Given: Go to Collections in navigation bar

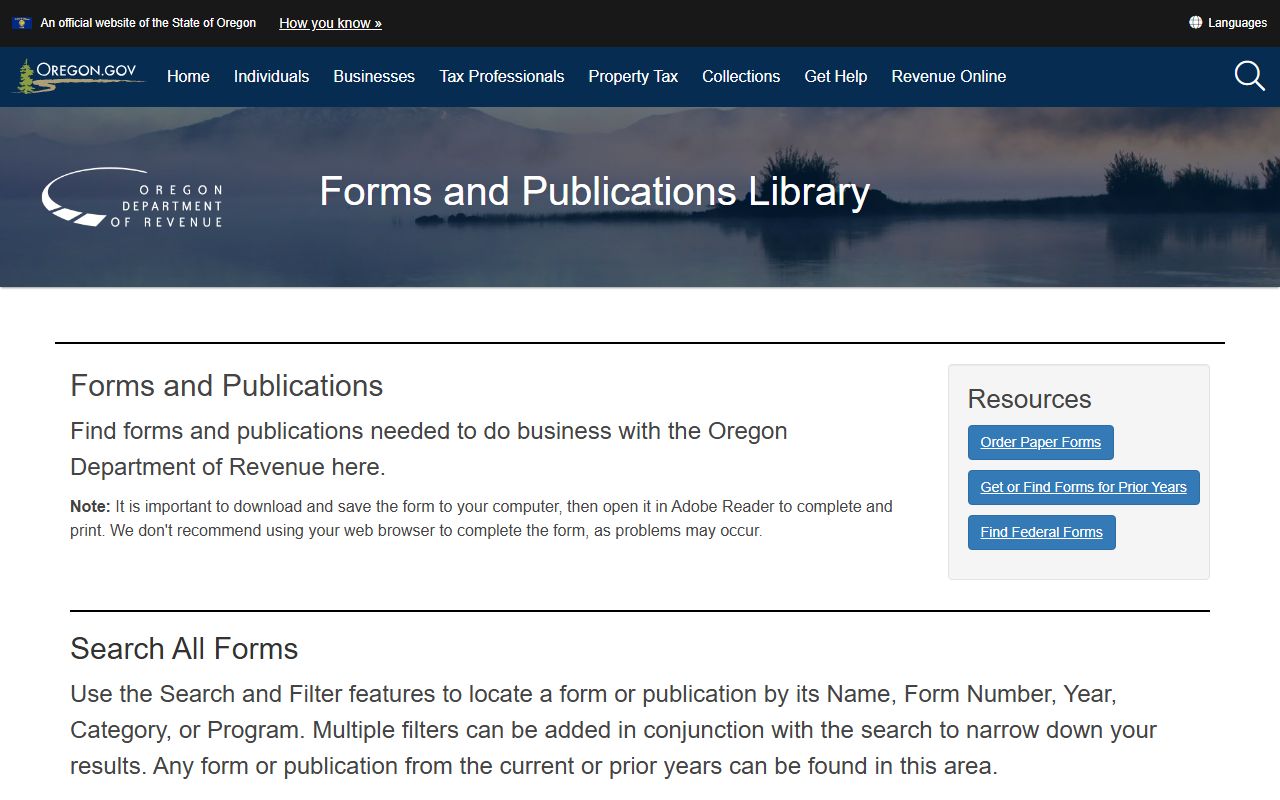Looking at the screenshot, I should [x=741, y=76].
